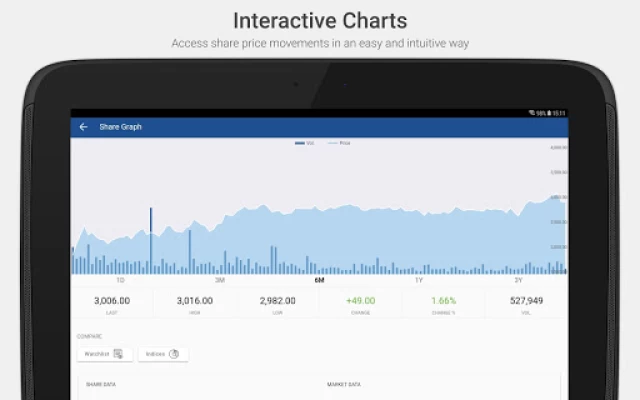This screenshot has height=400, width=640.
Task: Switch chart to 3M range
Action: click(219, 281)
